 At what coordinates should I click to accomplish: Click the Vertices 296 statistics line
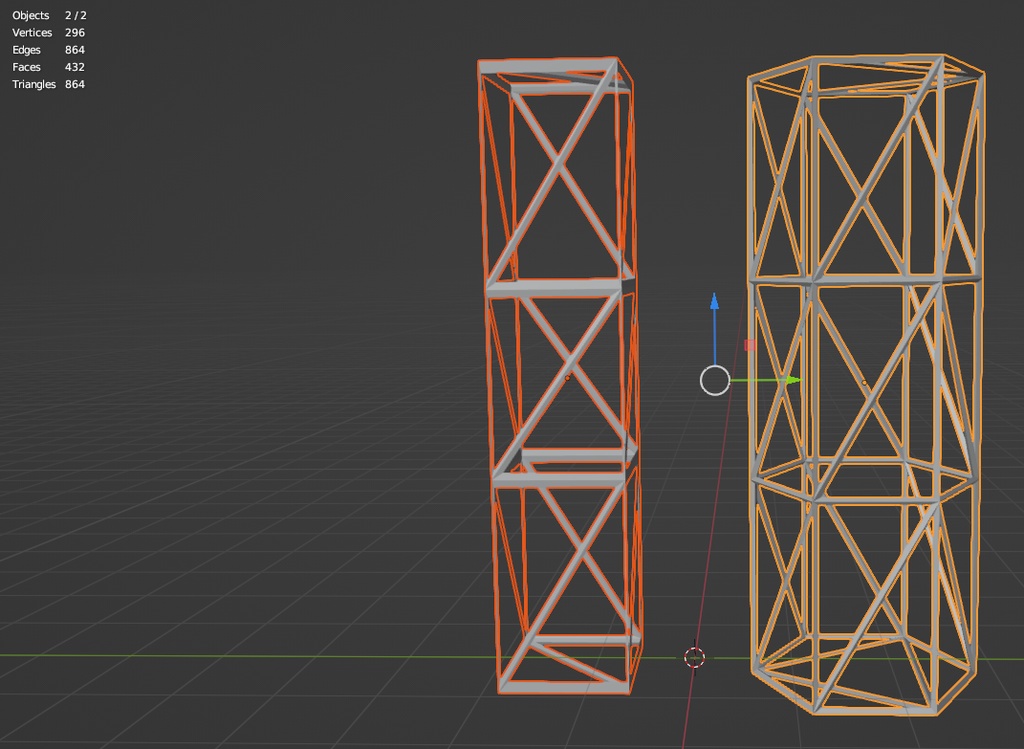(50, 32)
